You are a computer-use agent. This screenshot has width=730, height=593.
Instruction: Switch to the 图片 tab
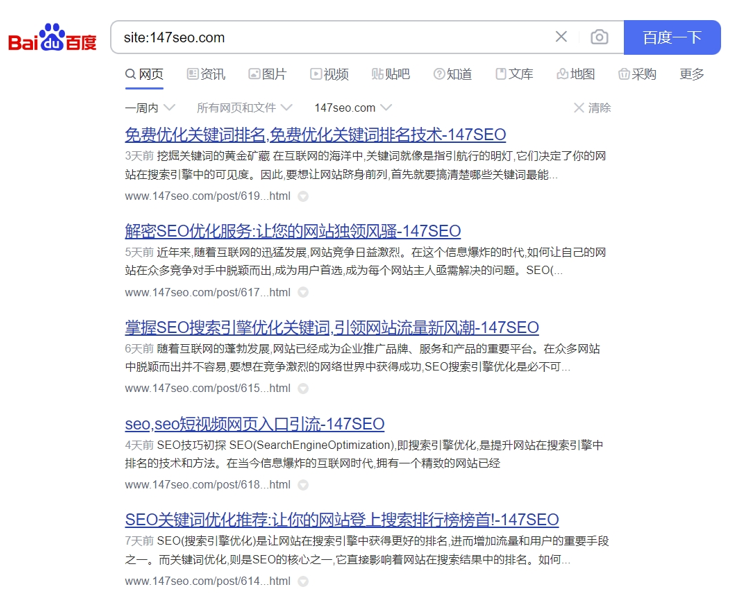point(267,74)
